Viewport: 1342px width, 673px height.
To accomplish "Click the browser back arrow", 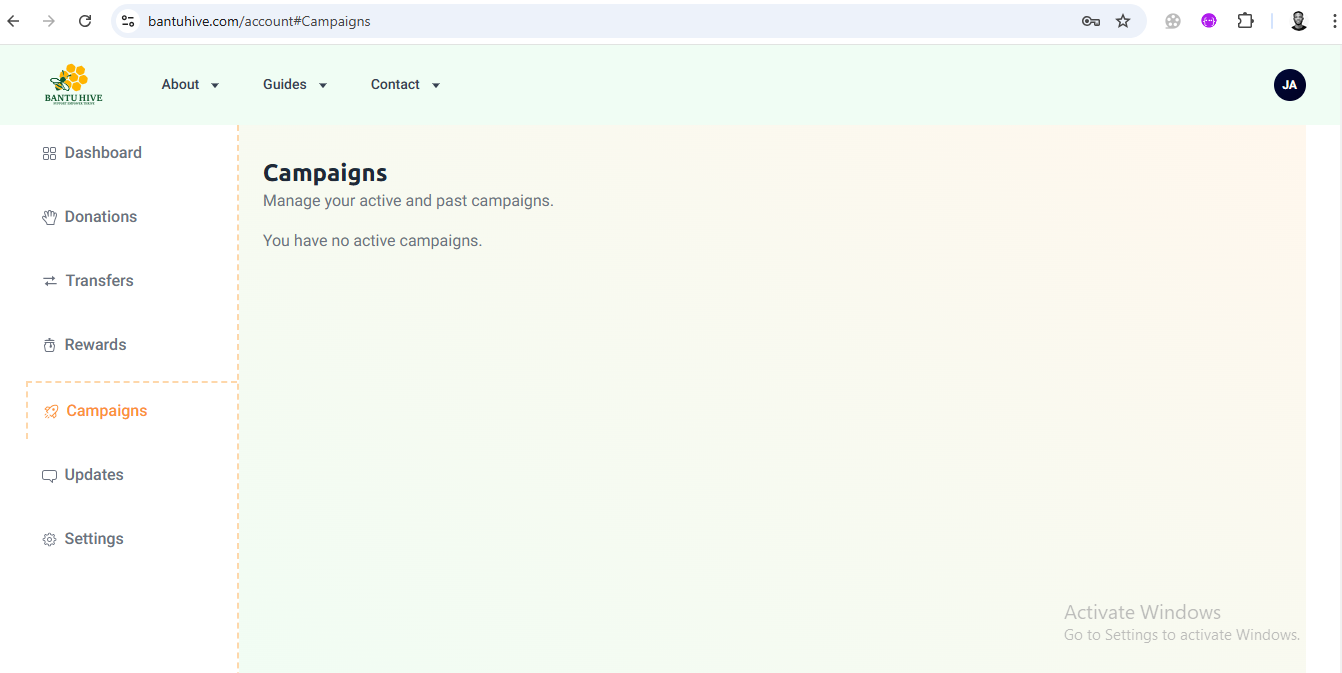I will 14,21.
